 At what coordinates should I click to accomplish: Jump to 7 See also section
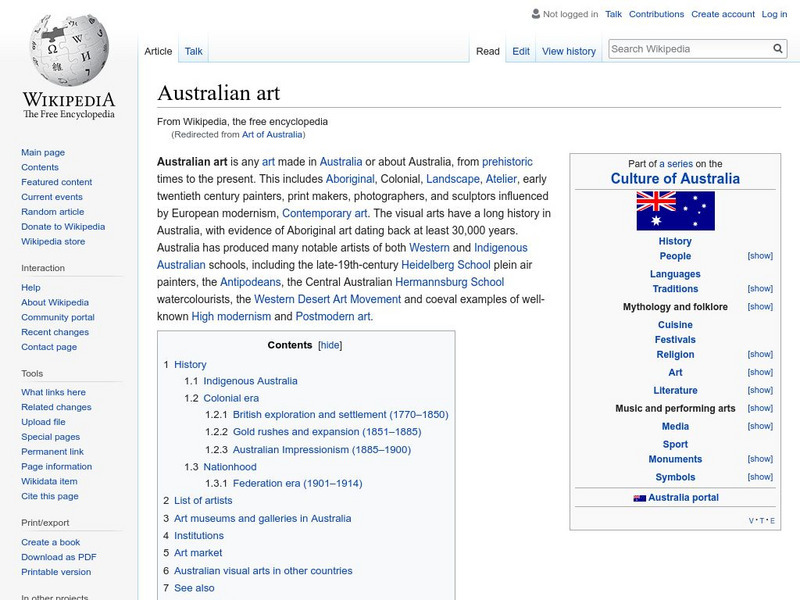coord(194,588)
